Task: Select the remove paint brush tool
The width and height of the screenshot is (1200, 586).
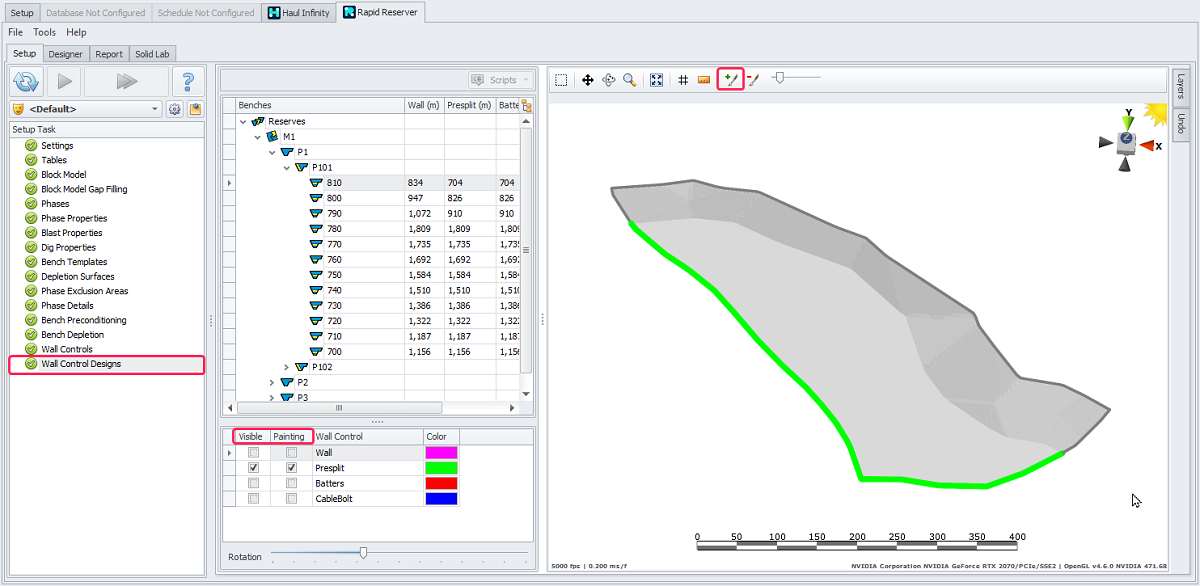Action: coord(754,80)
